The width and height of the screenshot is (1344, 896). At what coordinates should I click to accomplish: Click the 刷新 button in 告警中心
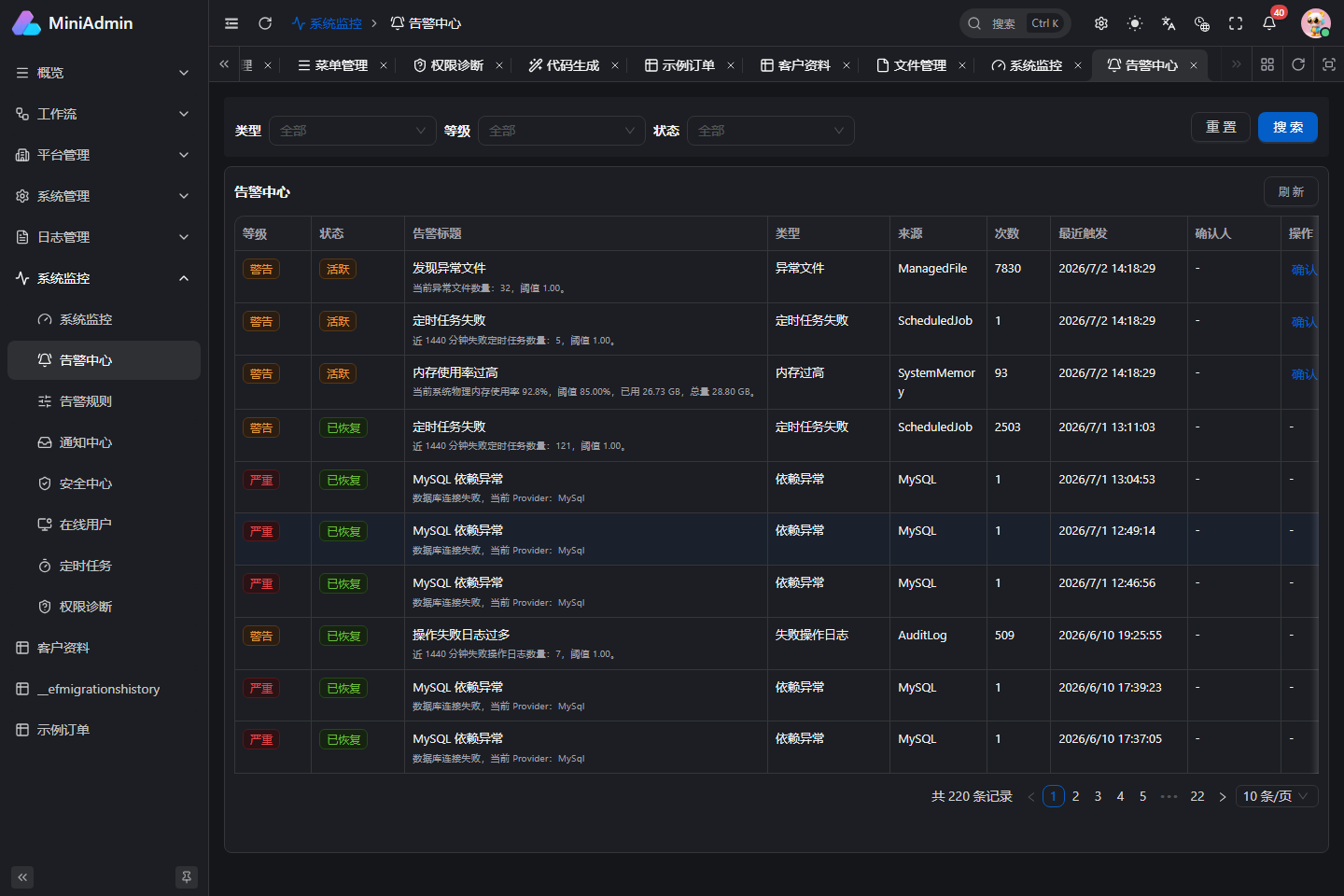(x=1291, y=191)
